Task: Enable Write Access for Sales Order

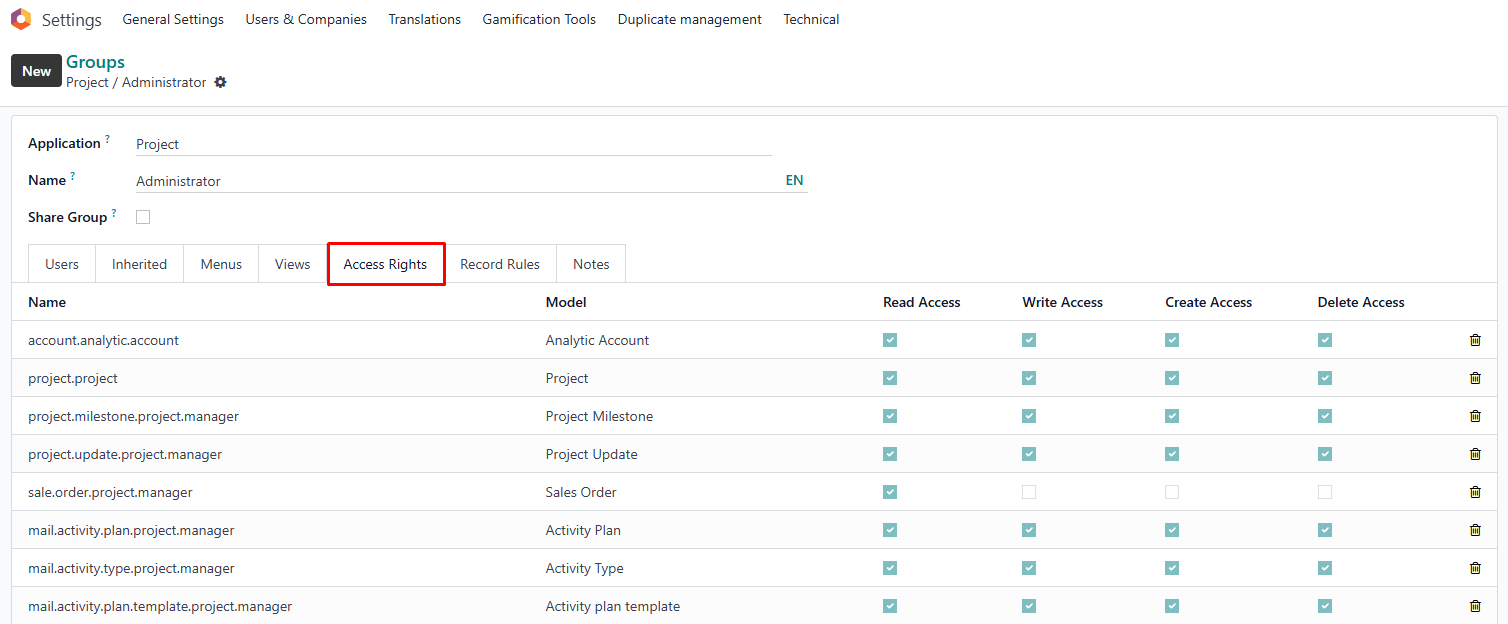Action: click(1029, 492)
